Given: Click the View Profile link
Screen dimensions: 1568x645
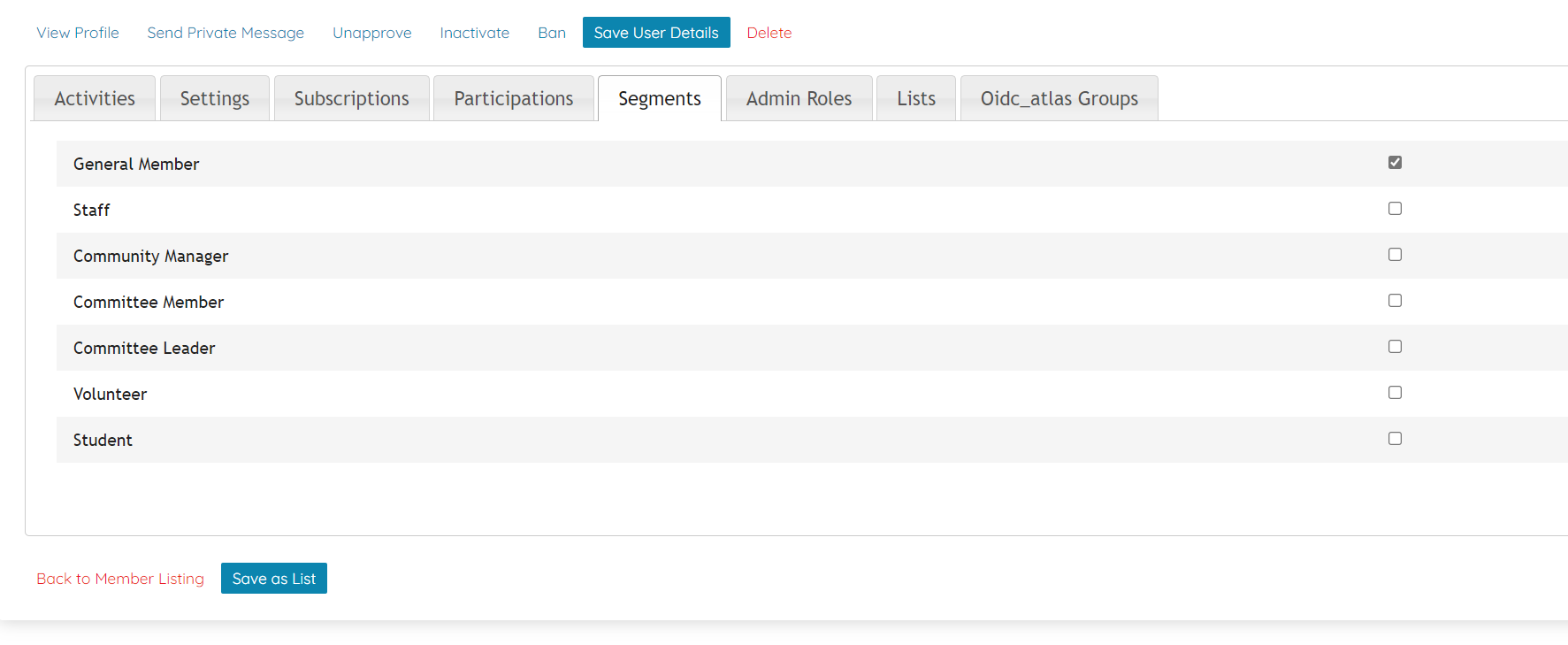Looking at the screenshot, I should 78,33.
